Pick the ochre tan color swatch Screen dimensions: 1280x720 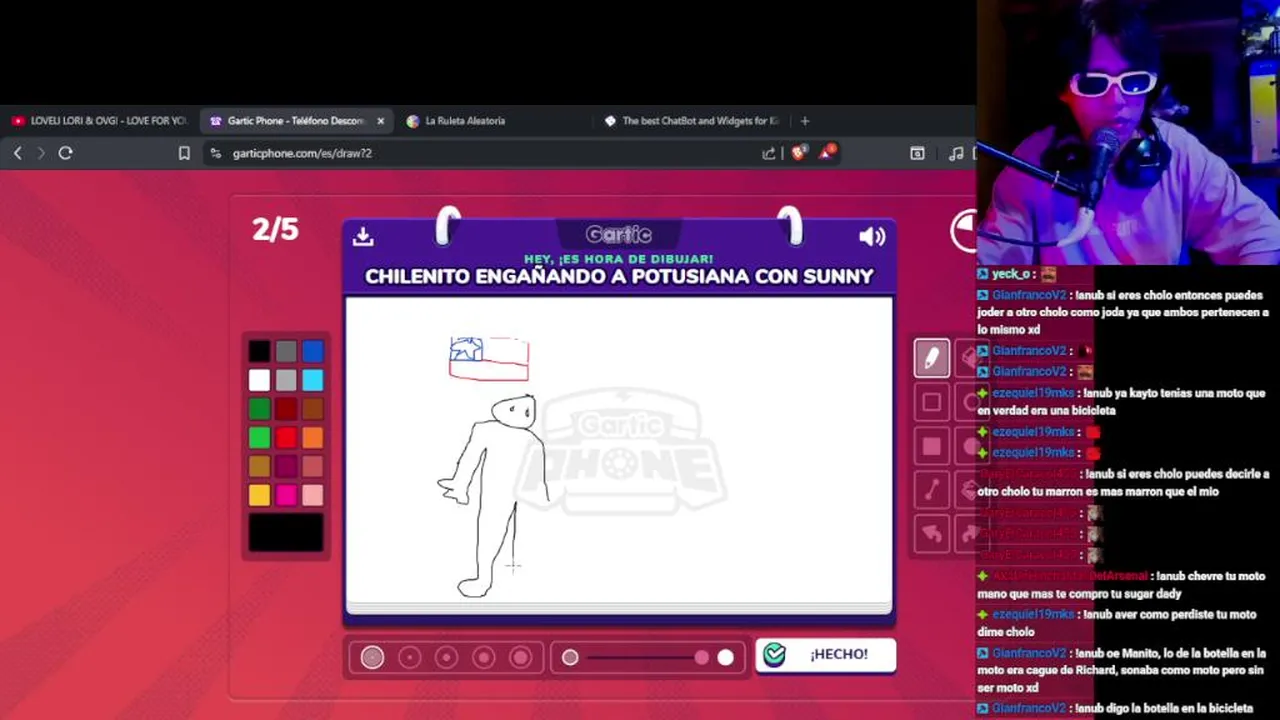coord(259,466)
